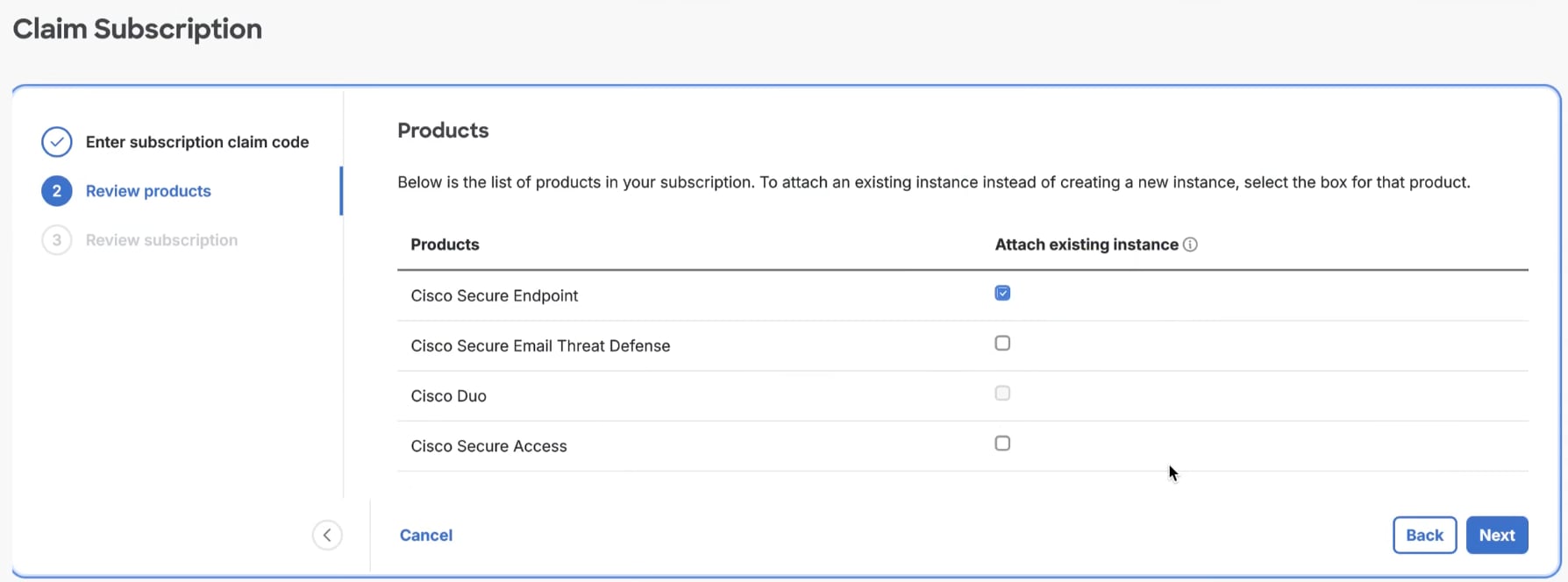Click the step 2 number circle
This screenshot has height=582, width=1568.
pos(57,191)
